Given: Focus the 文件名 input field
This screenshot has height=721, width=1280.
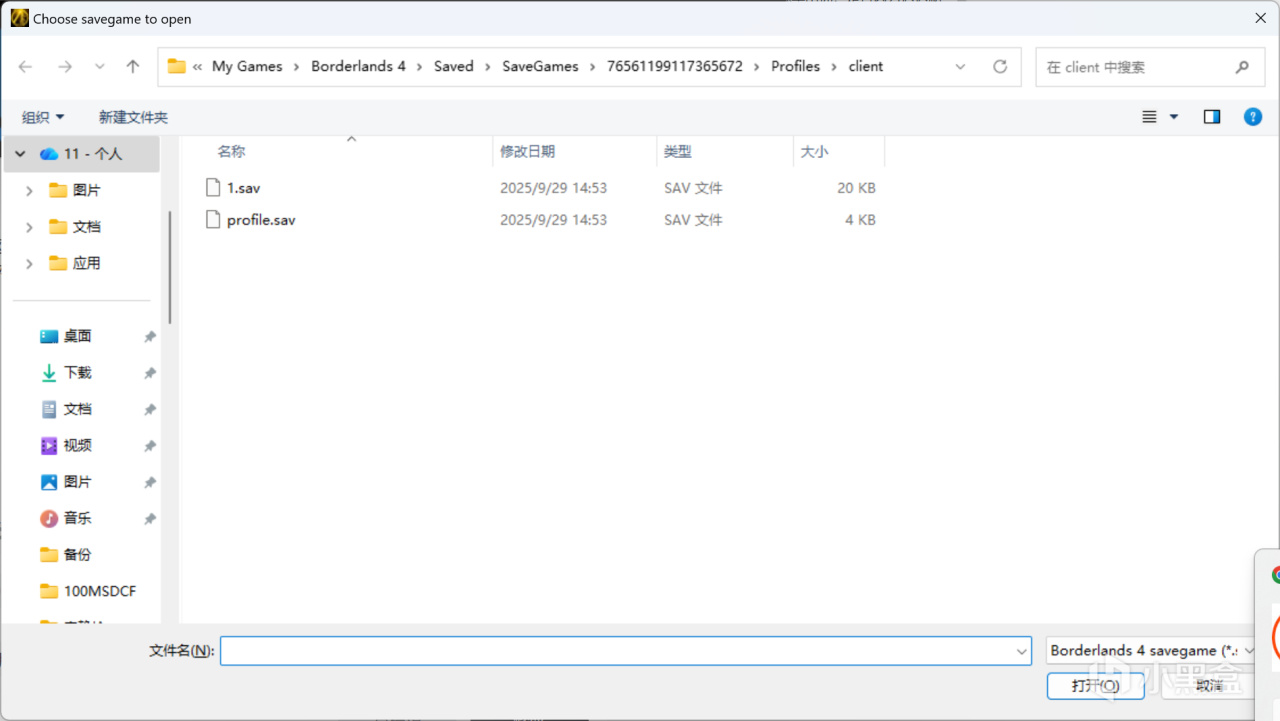Looking at the screenshot, I should coord(626,651).
